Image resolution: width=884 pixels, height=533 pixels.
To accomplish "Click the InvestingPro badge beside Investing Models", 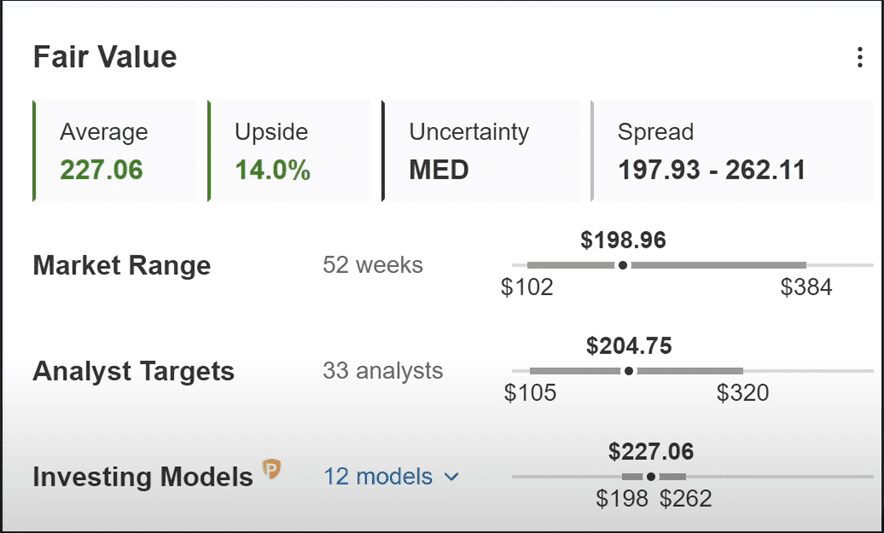I will (x=271, y=469).
